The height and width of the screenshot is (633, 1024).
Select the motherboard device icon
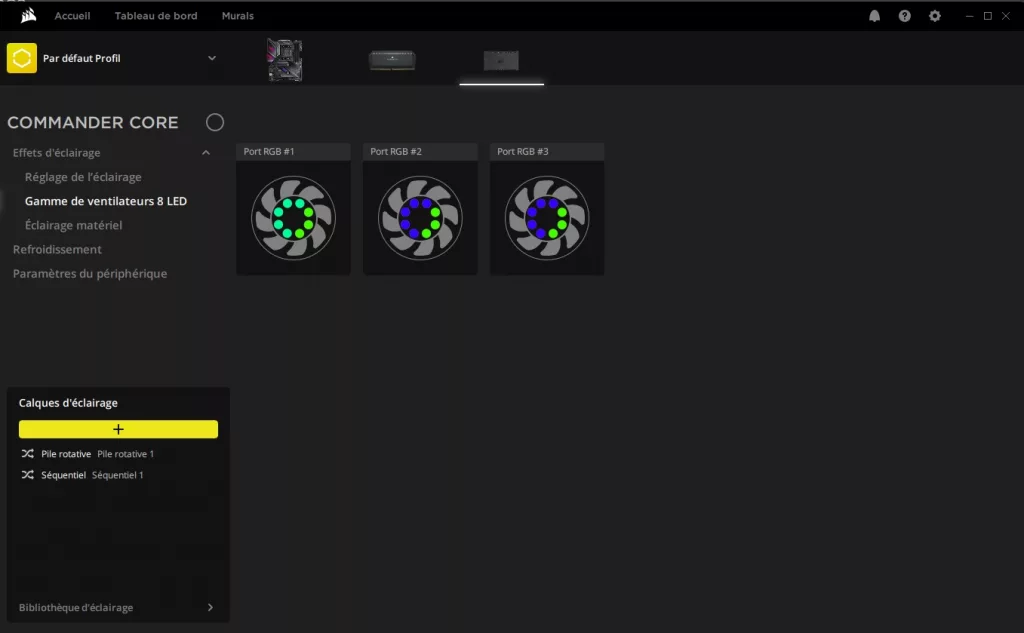pos(284,60)
